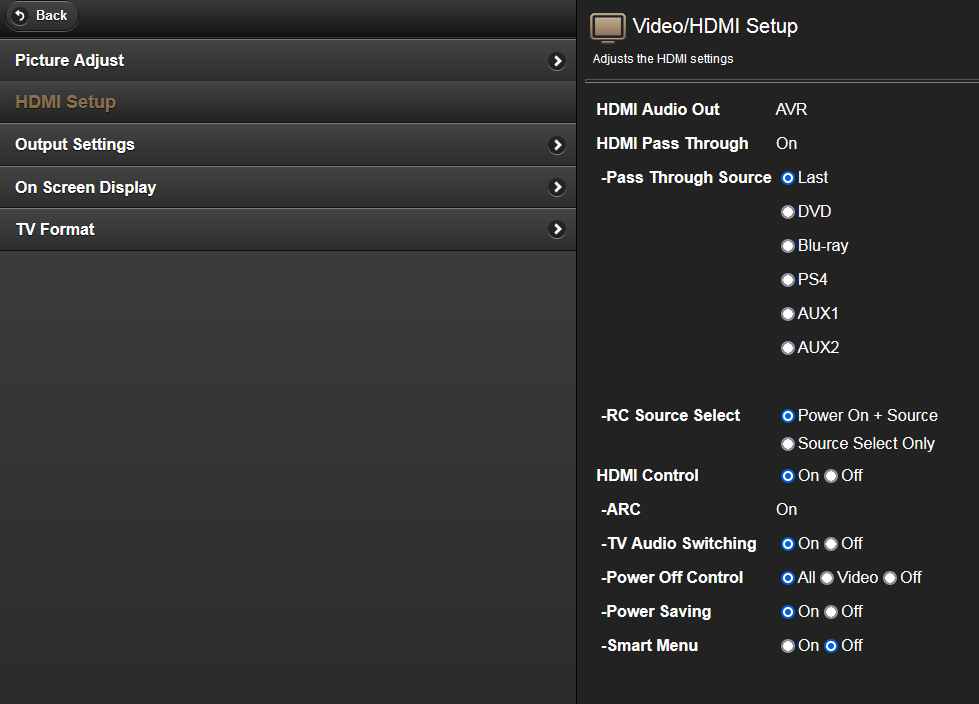Open the TV Format menu
Image resolution: width=979 pixels, height=704 pixels.
288,230
